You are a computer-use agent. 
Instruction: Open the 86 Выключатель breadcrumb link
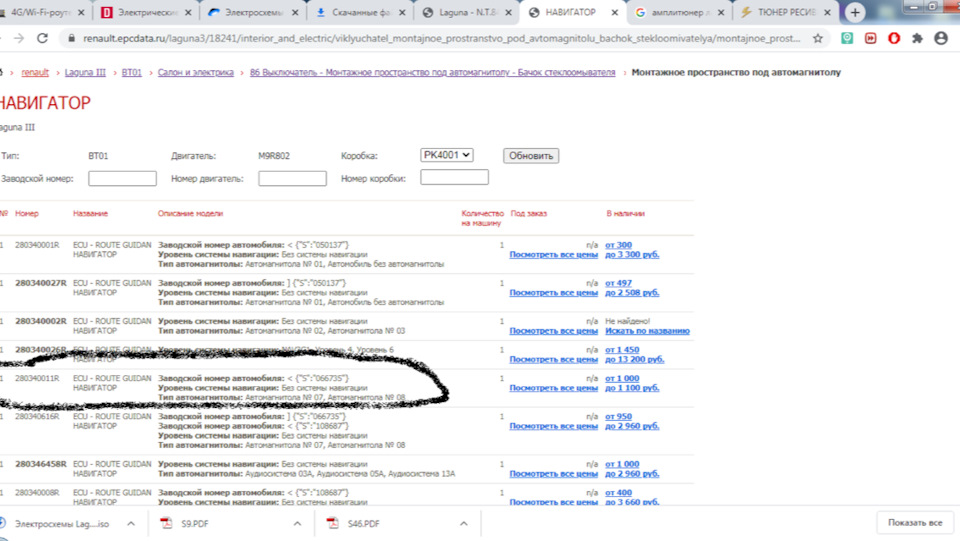point(432,72)
